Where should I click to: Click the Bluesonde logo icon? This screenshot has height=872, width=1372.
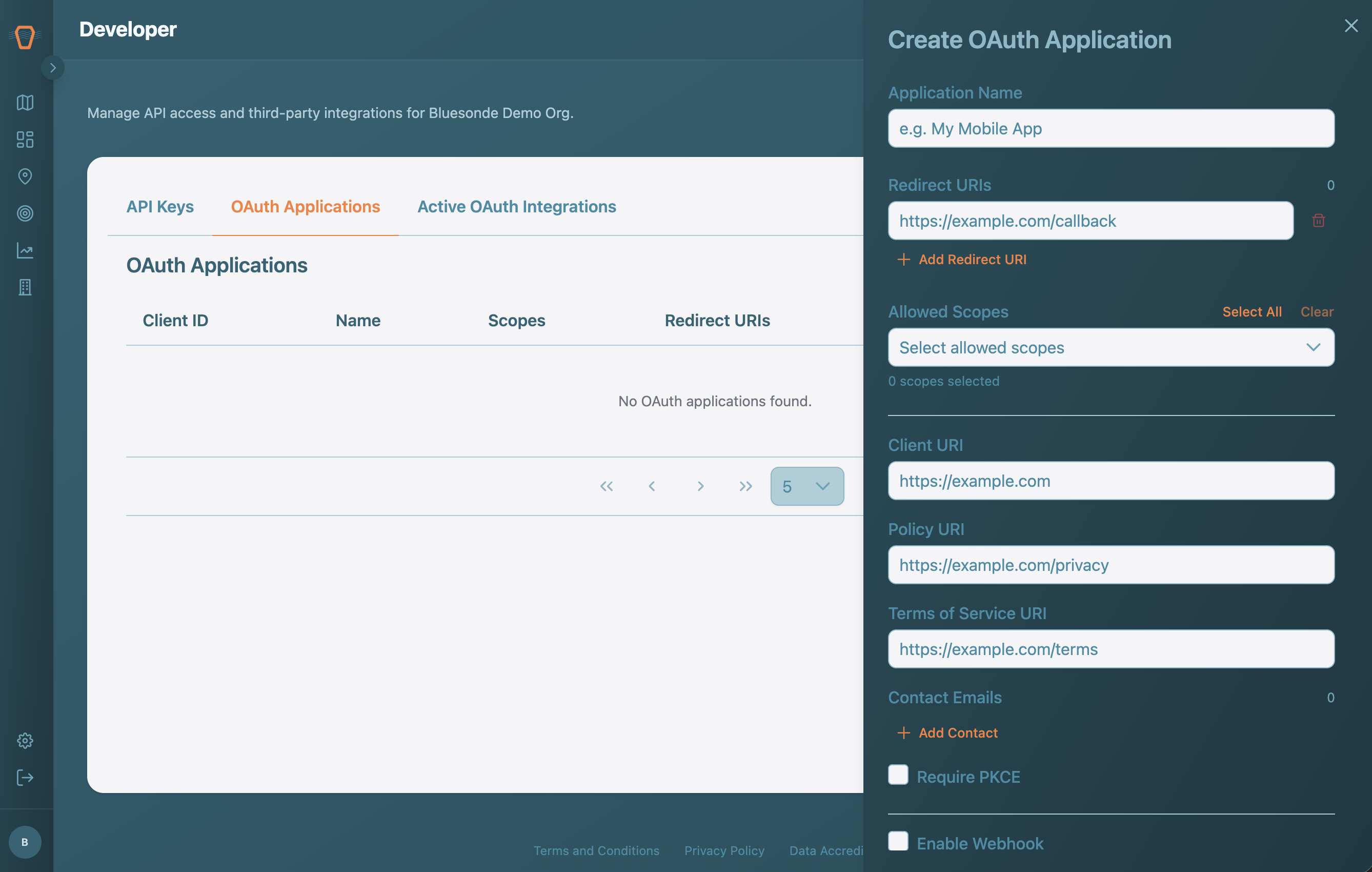[25, 37]
